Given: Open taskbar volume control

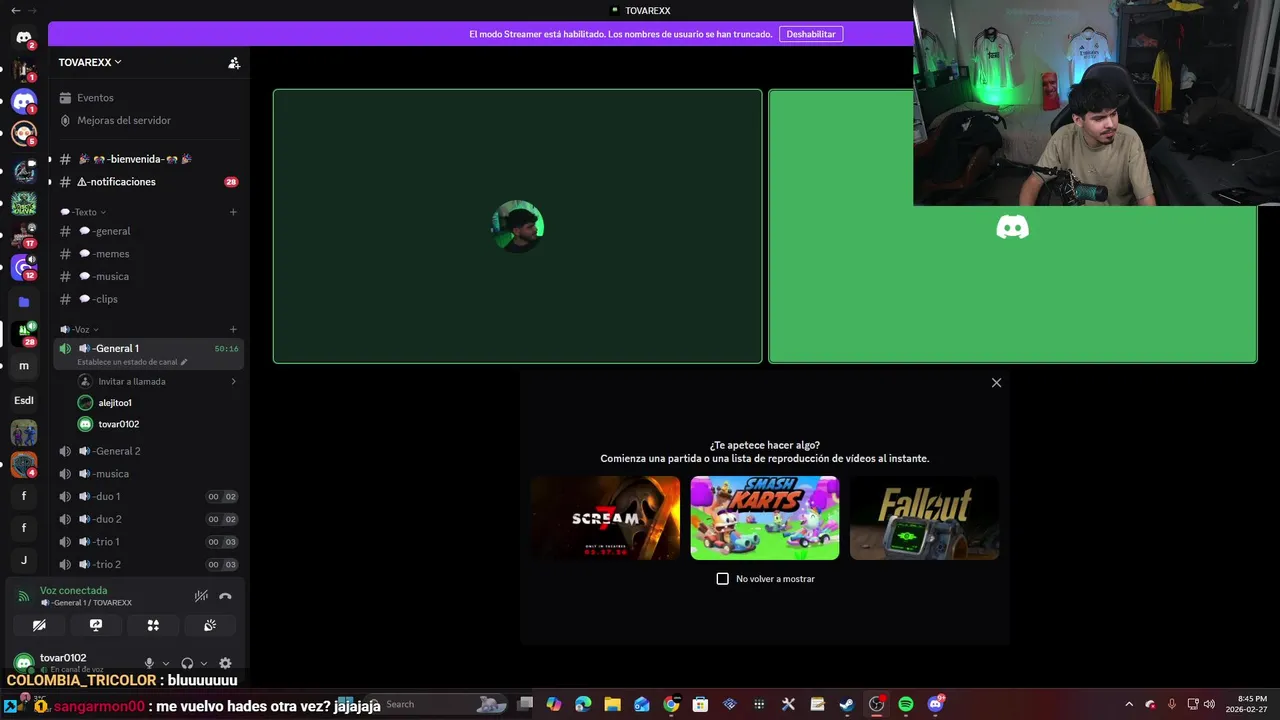Looking at the screenshot, I should 1209,705.
